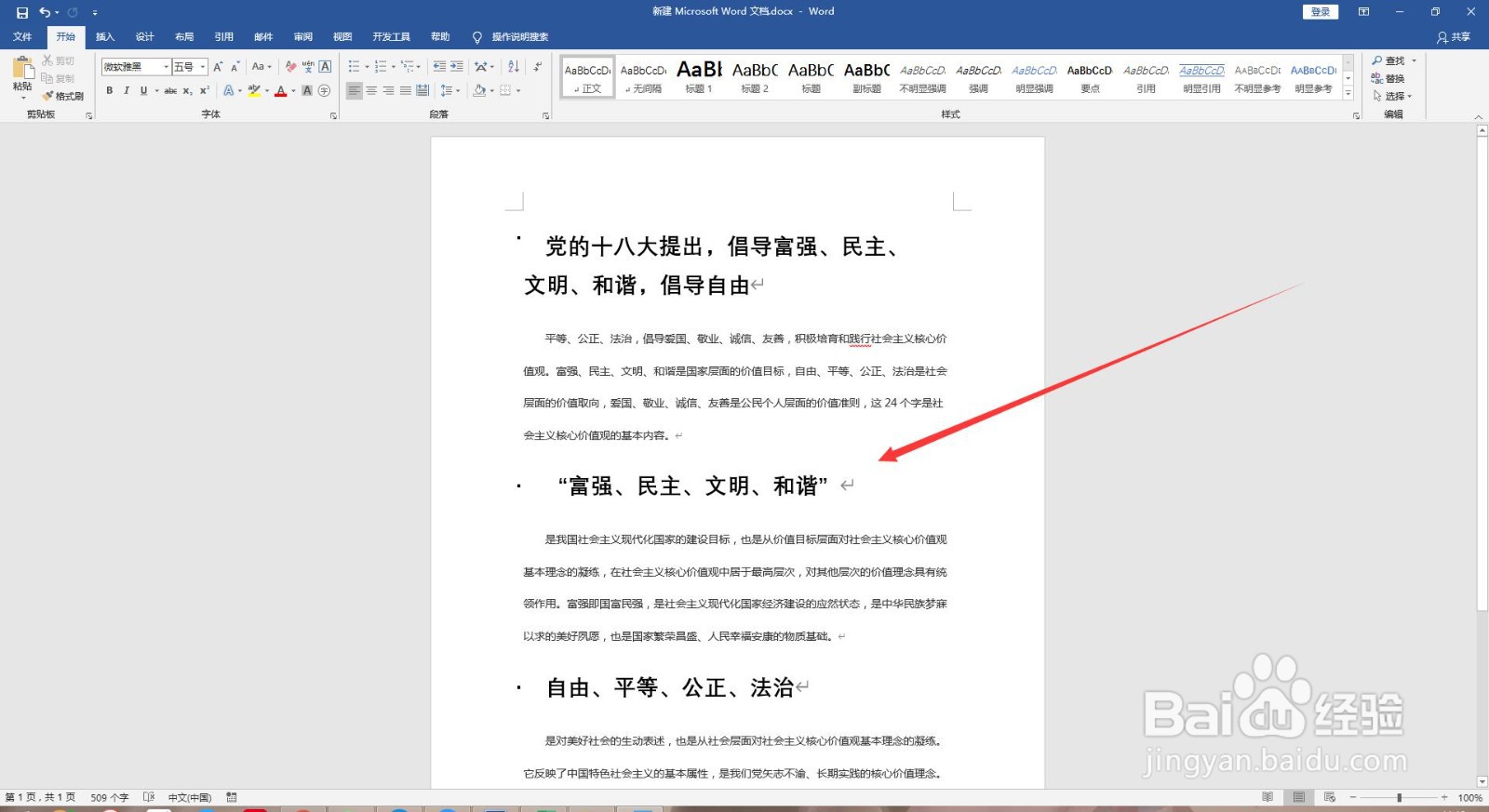Image resolution: width=1489 pixels, height=812 pixels.
Task: Copy the selection (复制)
Action: [x=58, y=78]
